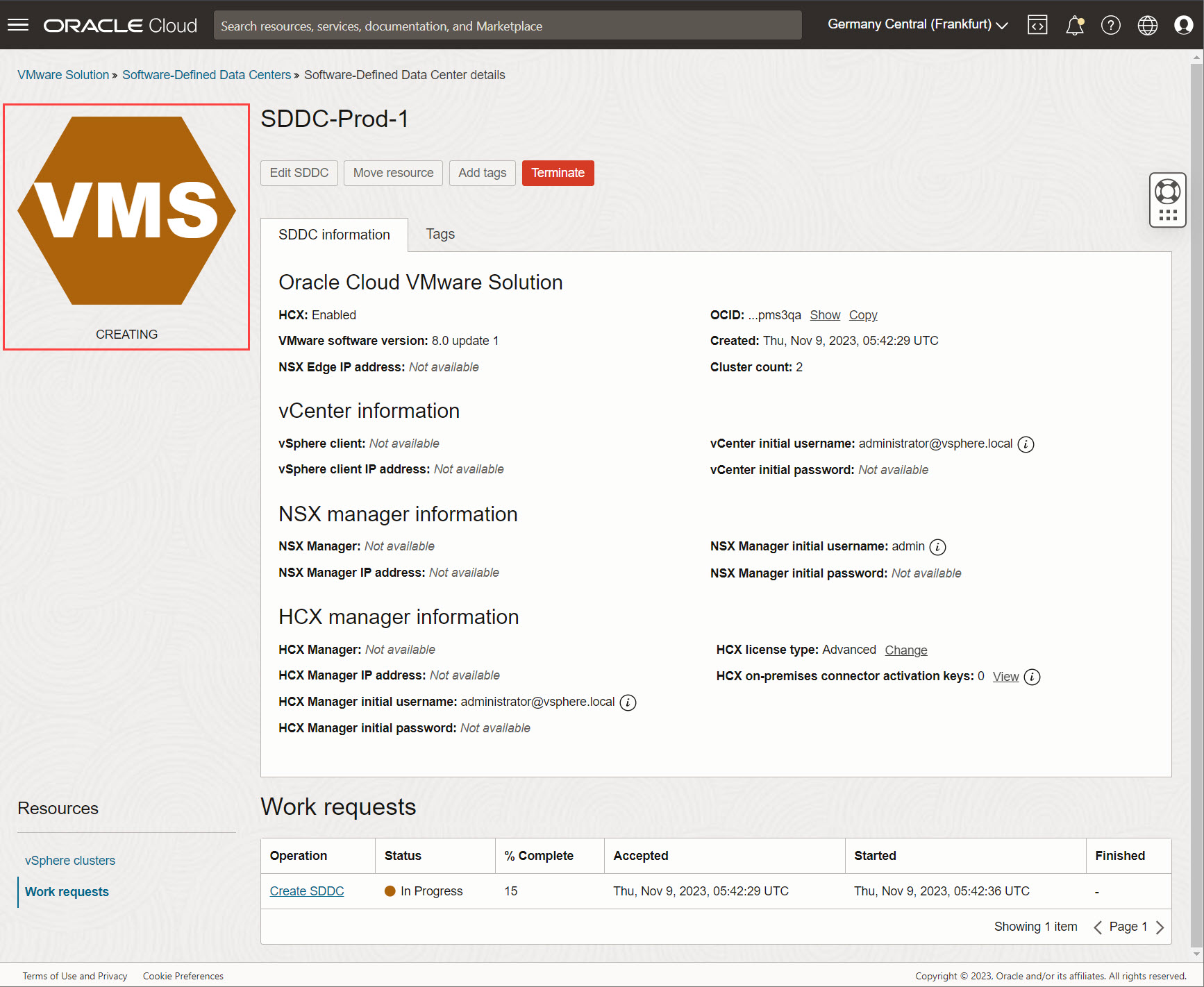The height and width of the screenshot is (987, 1204).
Task: Click the Move resource button
Action: tap(394, 173)
